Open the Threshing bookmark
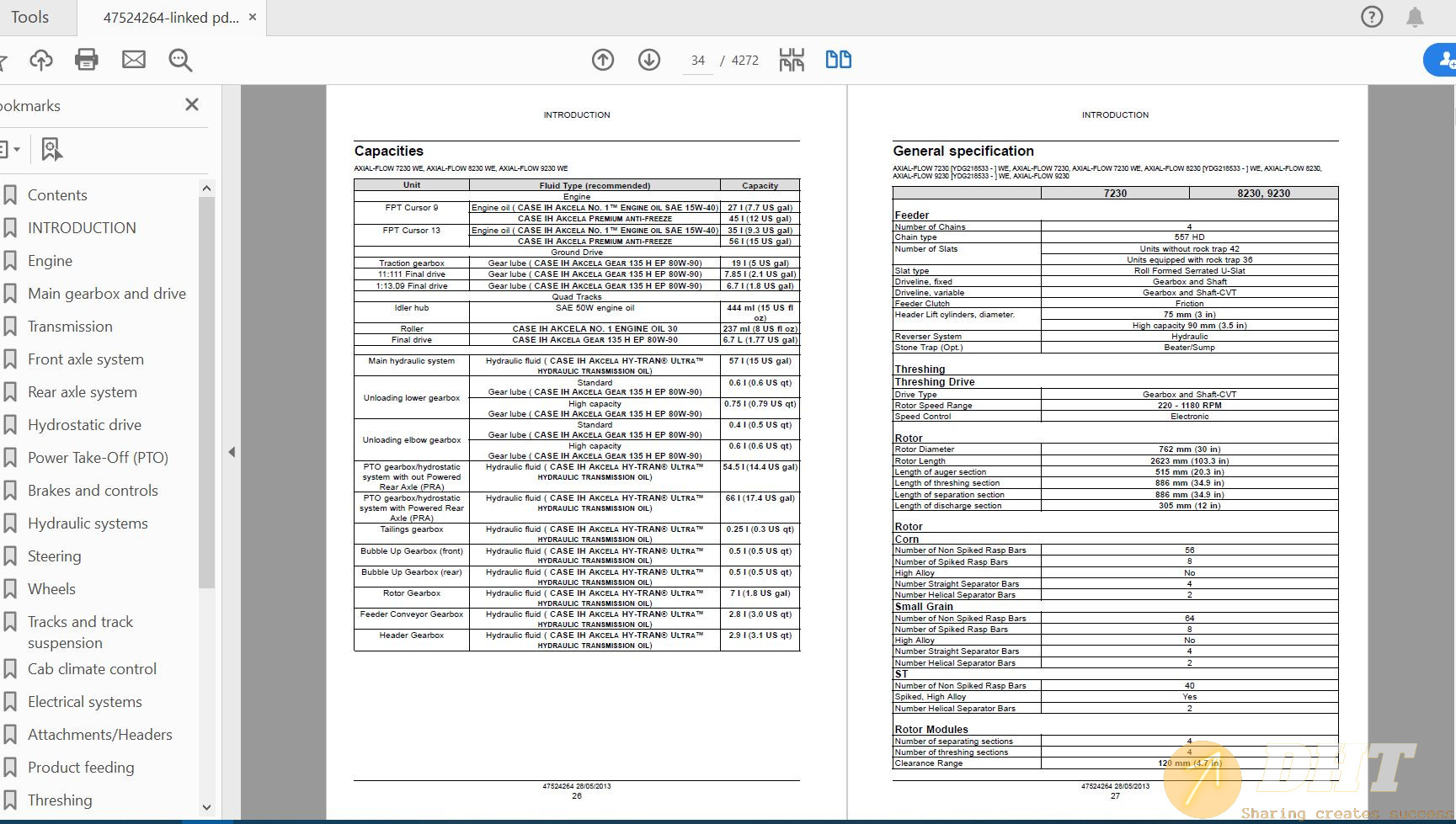The image size is (1456, 824). (x=60, y=800)
